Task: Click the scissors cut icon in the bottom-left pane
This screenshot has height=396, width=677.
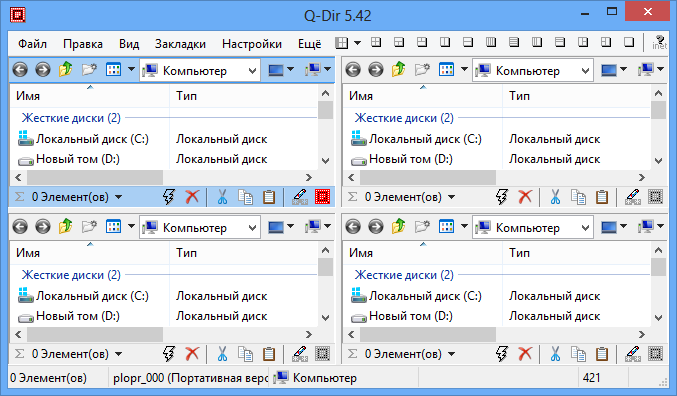Action: click(222, 354)
